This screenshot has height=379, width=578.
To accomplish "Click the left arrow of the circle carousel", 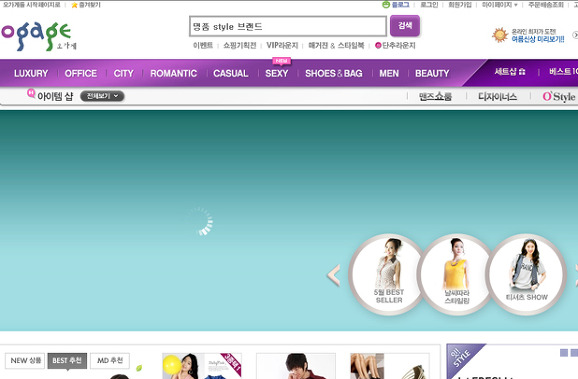I will [x=334, y=275].
